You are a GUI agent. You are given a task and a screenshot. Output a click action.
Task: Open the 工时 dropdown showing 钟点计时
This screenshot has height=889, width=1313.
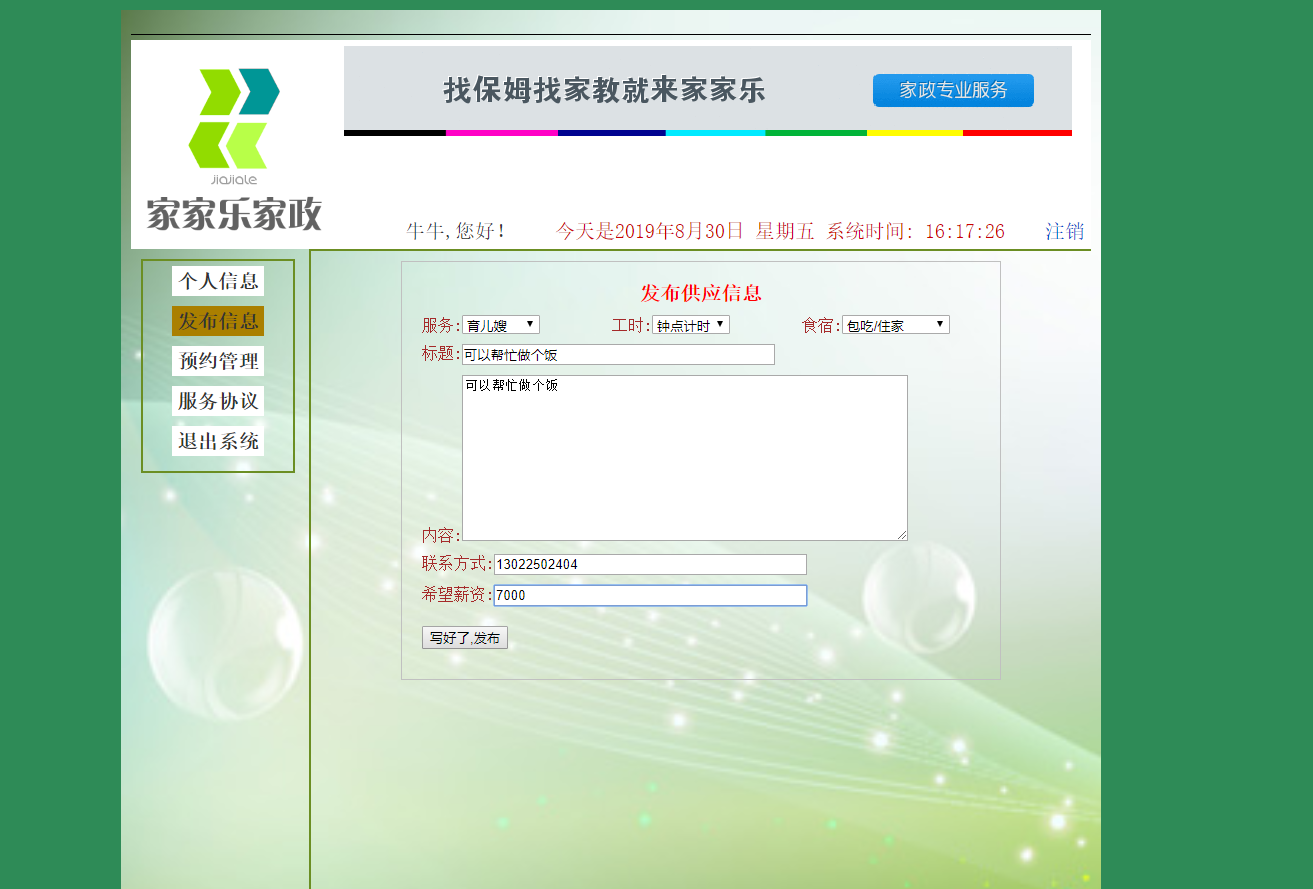point(691,323)
